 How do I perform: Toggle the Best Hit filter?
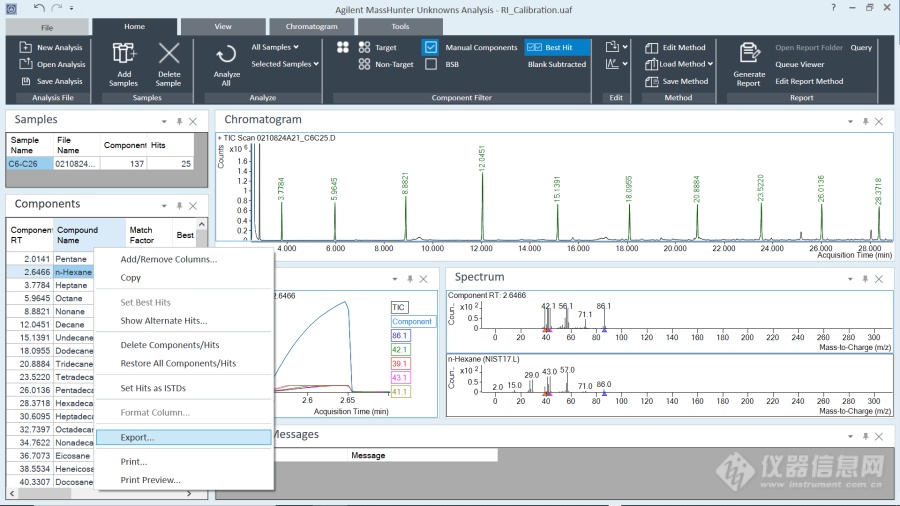[556, 47]
